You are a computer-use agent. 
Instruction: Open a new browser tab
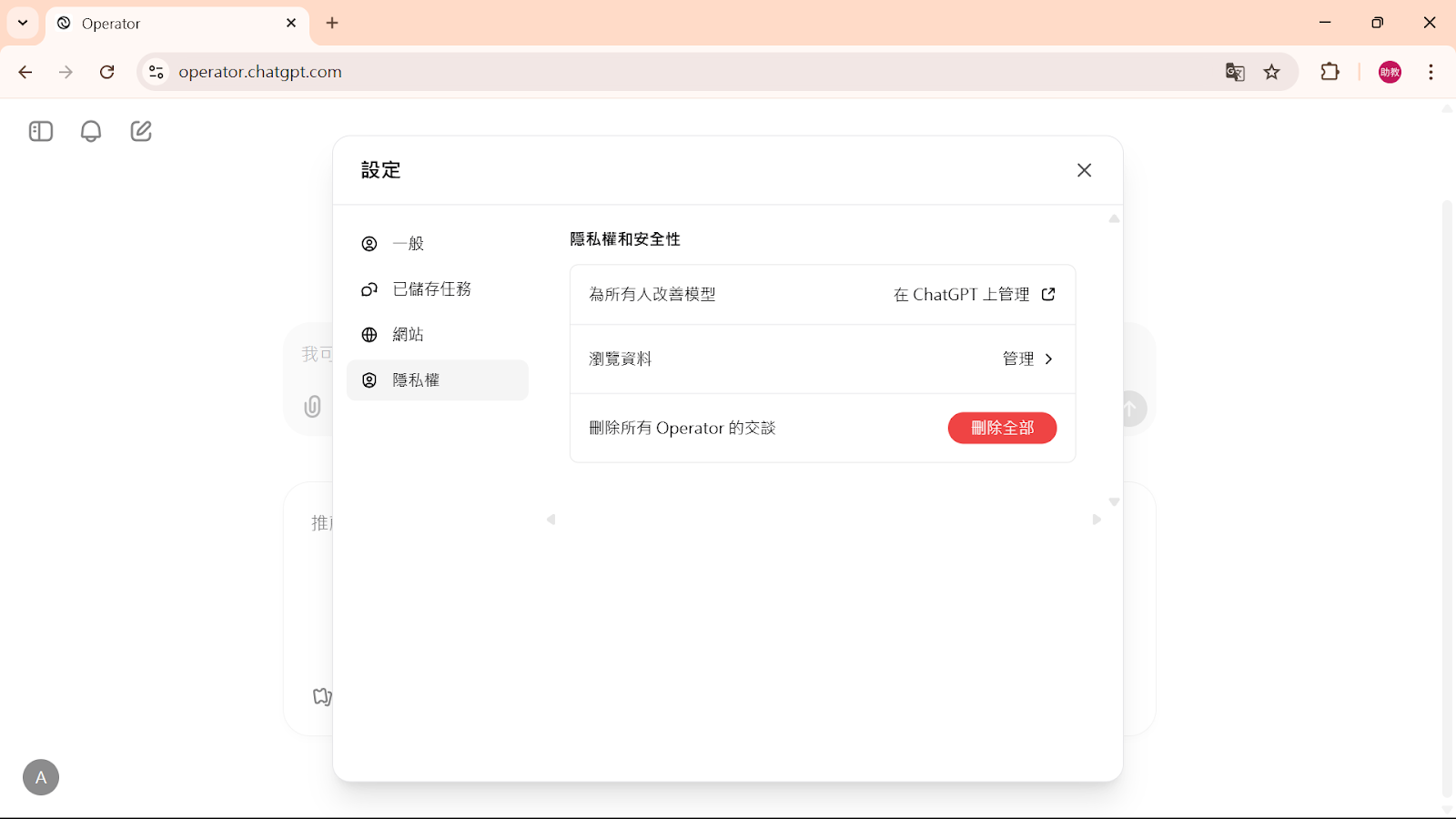point(332,23)
